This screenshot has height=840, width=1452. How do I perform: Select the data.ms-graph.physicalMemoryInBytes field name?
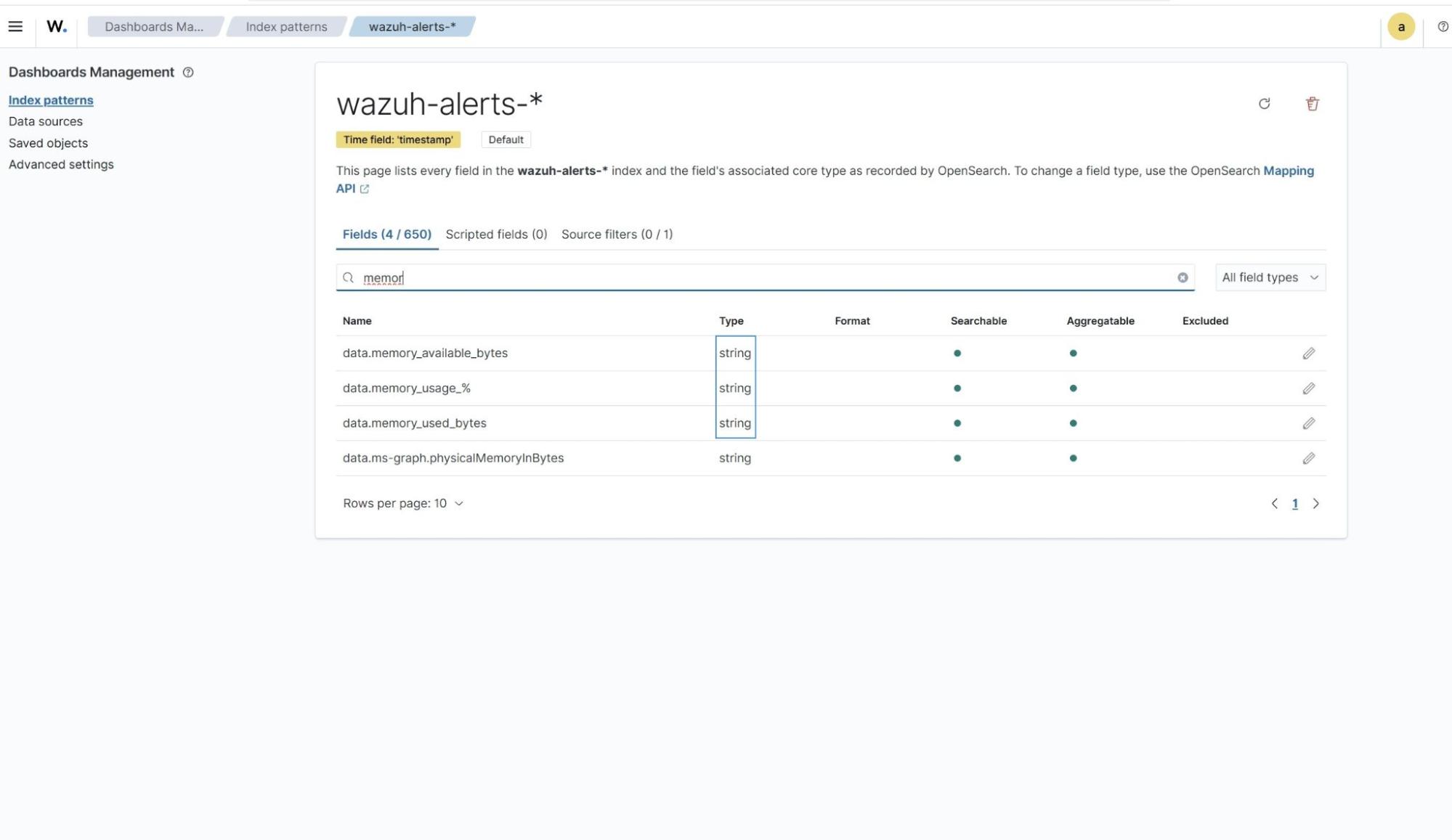(453, 457)
